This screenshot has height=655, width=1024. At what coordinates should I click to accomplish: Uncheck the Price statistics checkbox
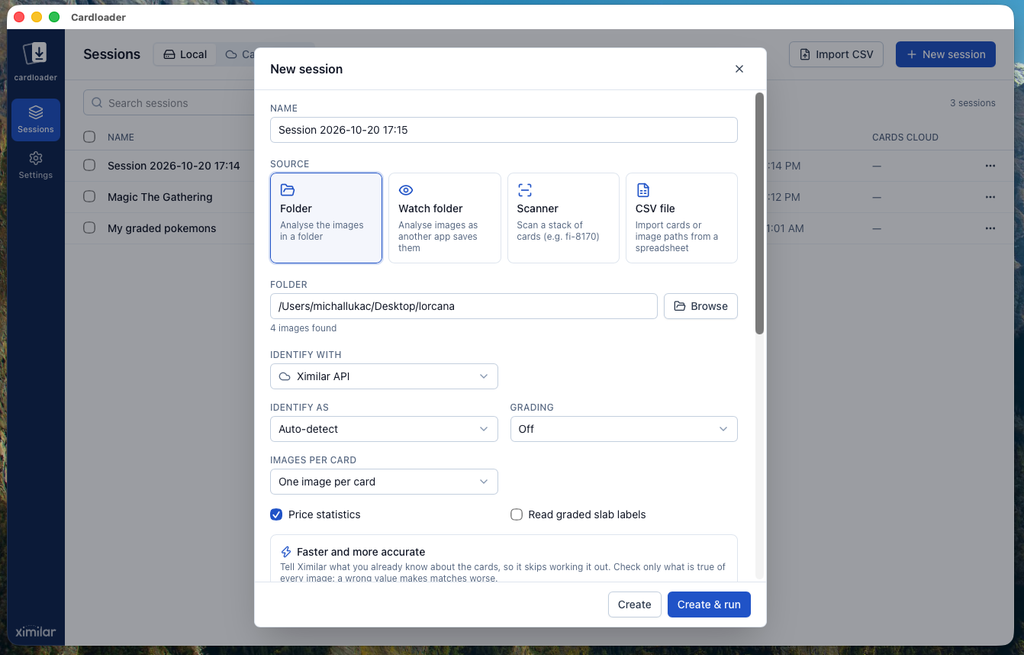pos(276,515)
